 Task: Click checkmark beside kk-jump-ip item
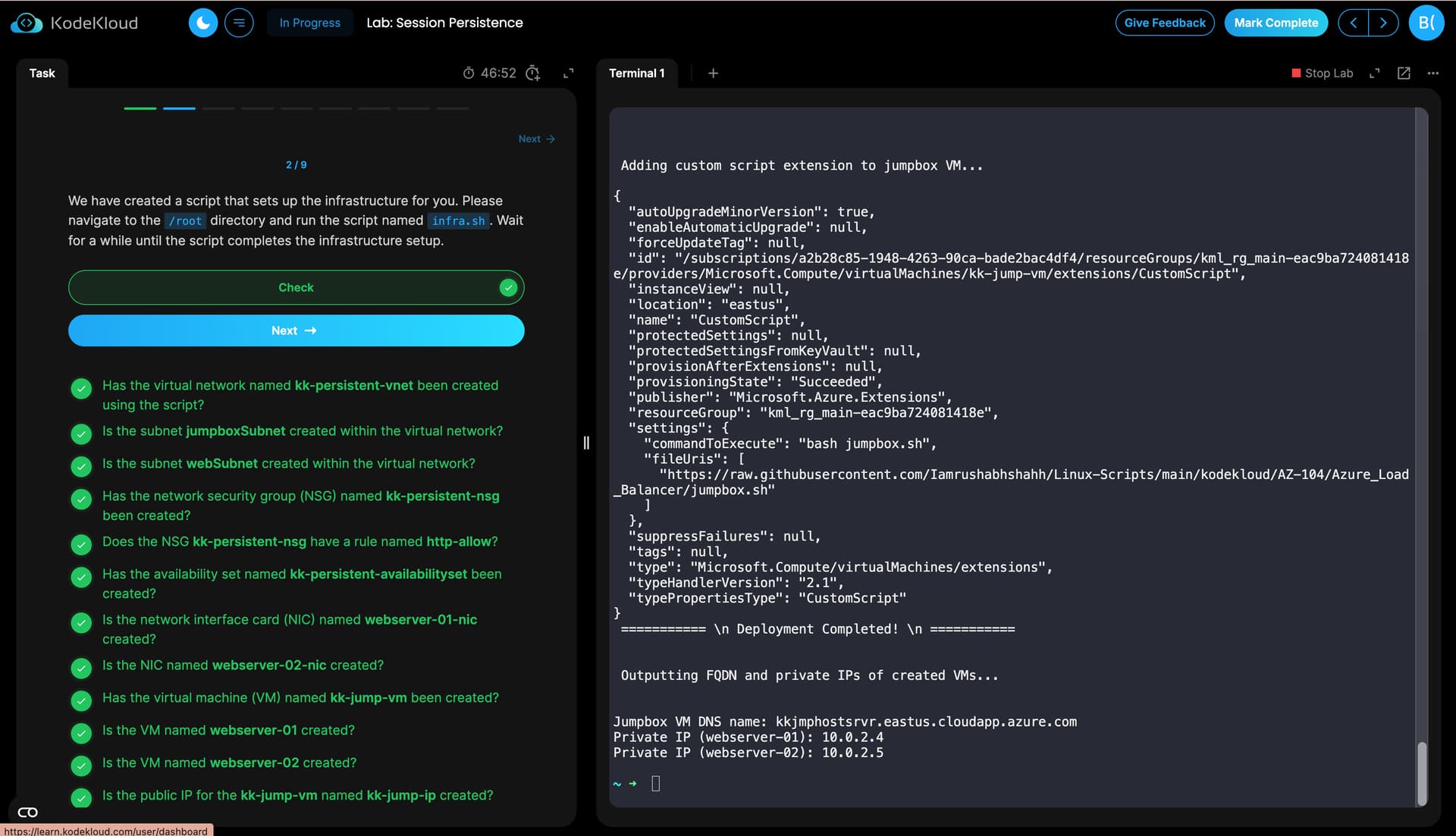81,798
